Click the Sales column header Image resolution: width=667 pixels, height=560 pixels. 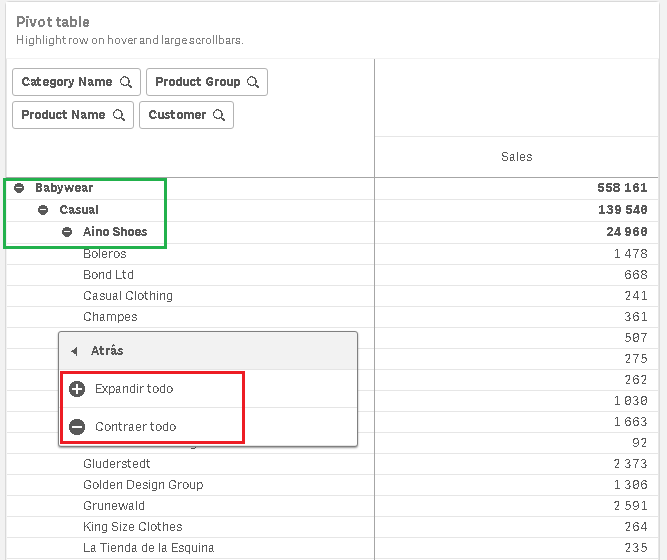[516, 157]
